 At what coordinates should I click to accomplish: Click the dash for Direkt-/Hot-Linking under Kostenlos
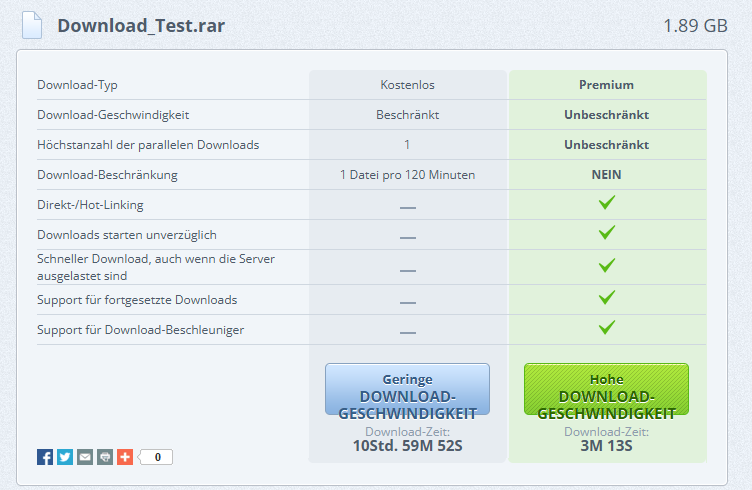[x=408, y=208]
